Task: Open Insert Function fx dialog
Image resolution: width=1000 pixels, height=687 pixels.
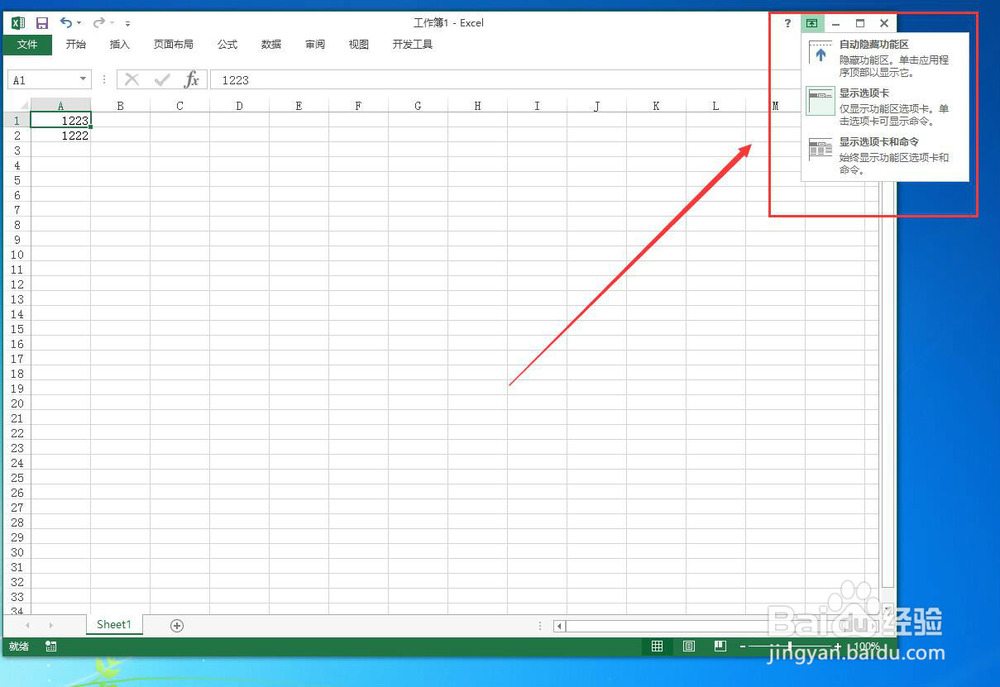Action: (191, 80)
